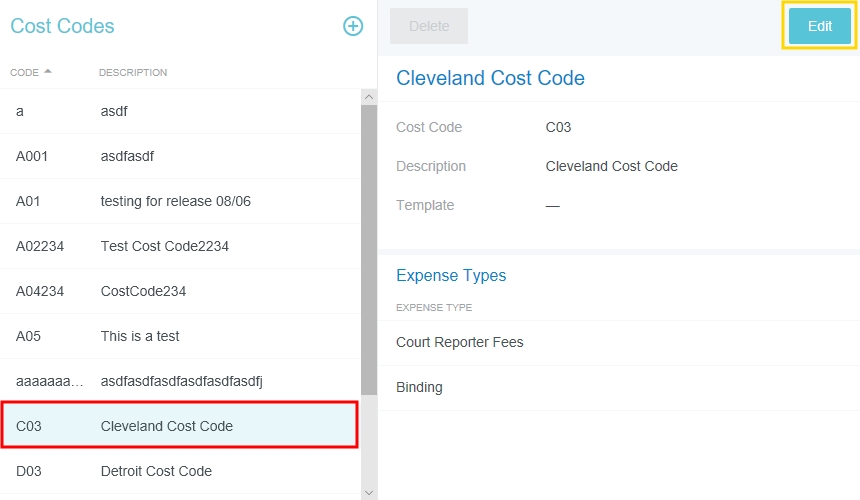Choose Test Cost Code2234 row

point(180,247)
